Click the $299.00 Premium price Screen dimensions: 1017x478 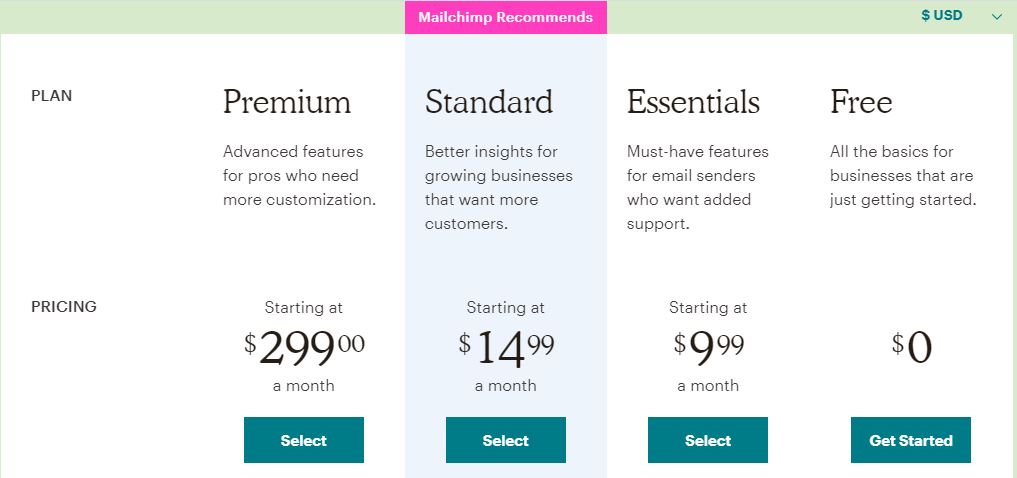coord(304,348)
